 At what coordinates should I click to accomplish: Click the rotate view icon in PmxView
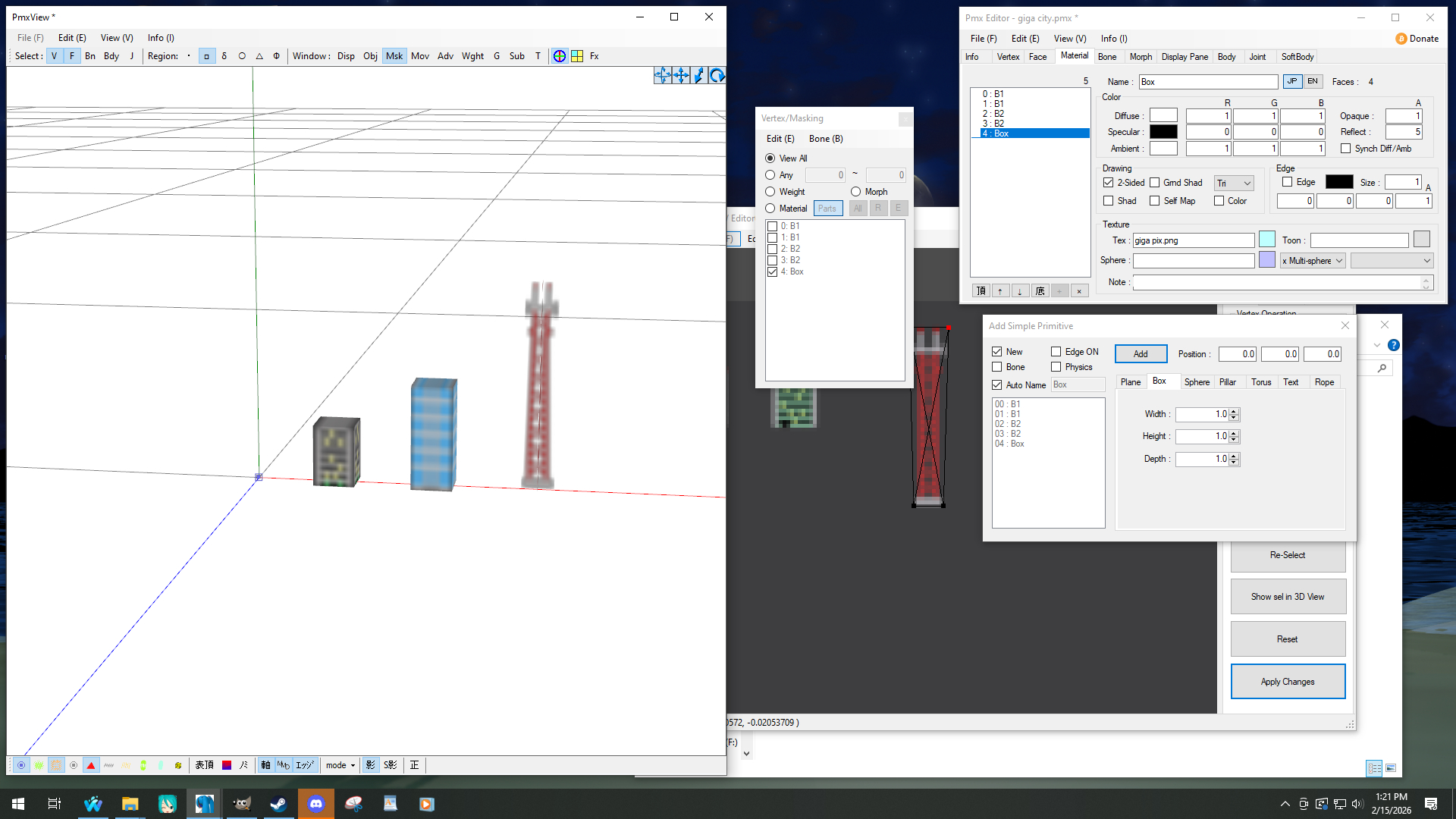click(x=717, y=75)
